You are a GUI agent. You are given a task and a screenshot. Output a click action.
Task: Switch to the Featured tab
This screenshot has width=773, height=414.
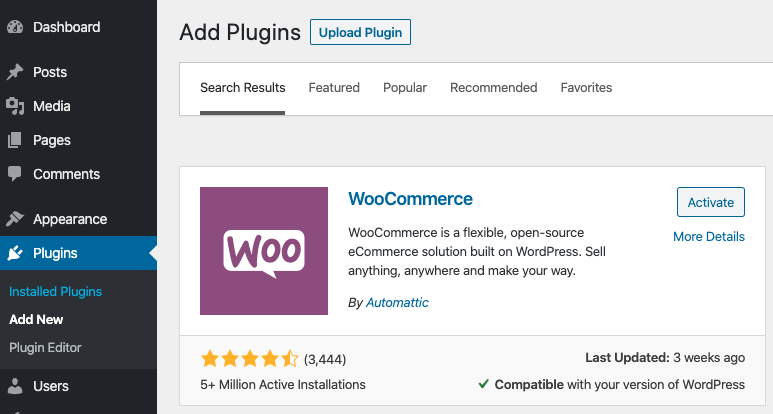point(334,88)
